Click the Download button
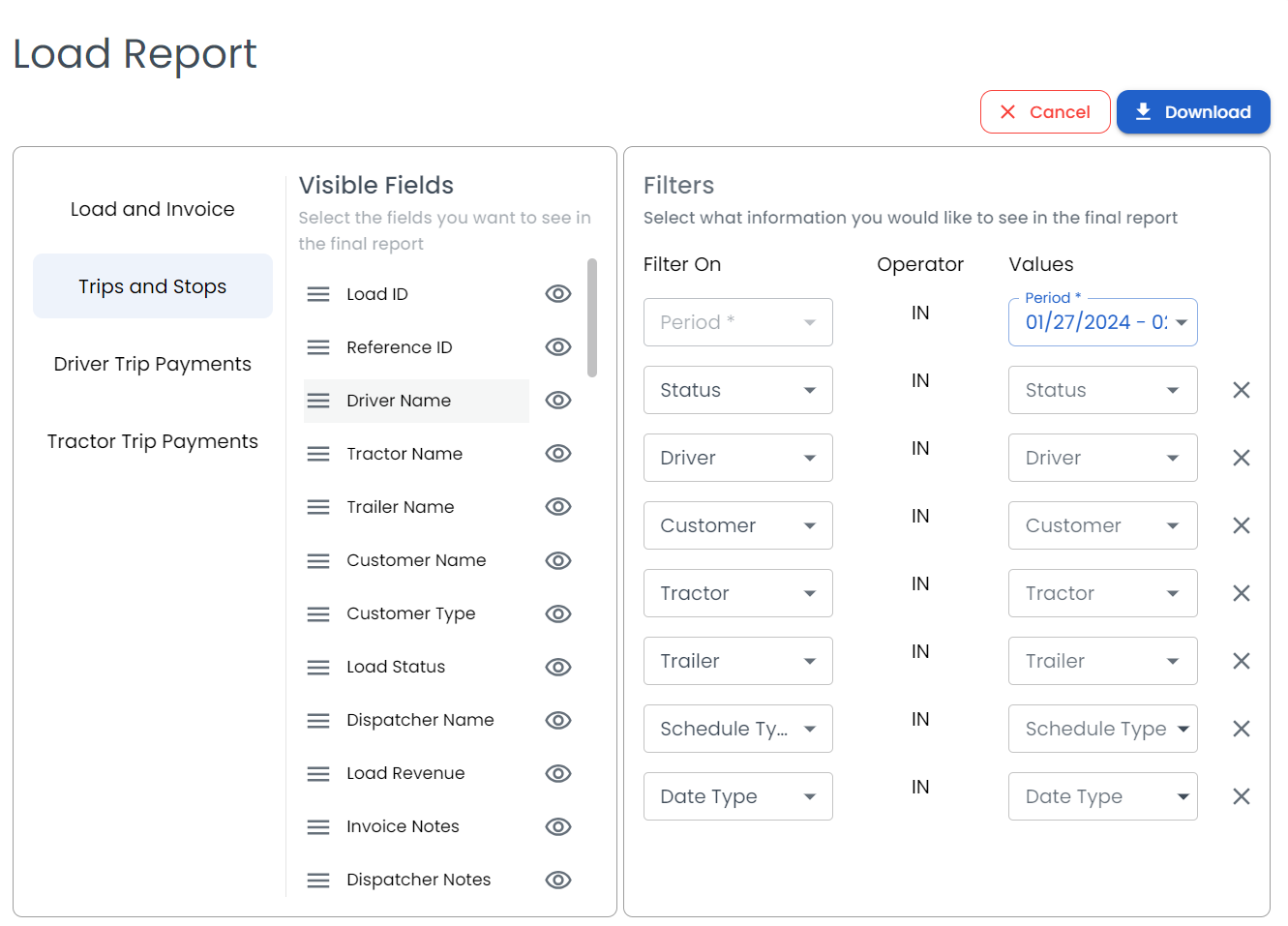The width and height of the screenshot is (1288, 926). (1193, 111)
